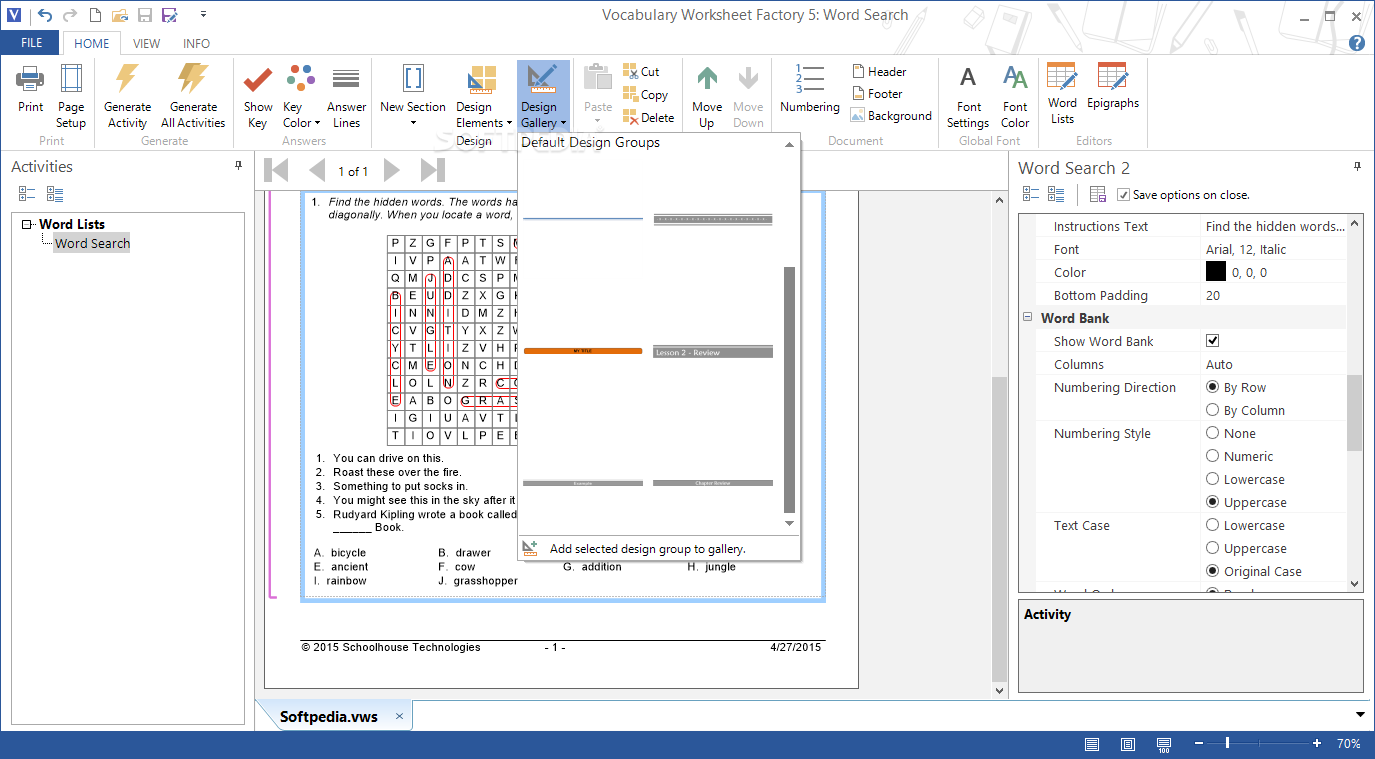Image resolution: width=1375 pixels, height=759 pixels.
Task: Collapse Word Lists tree node
Action: pos(26,224)
